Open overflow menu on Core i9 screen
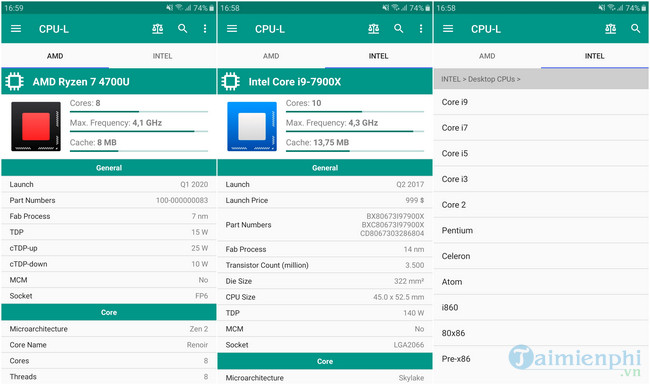This screenshot has height=385, width=650. click(421, 29)
